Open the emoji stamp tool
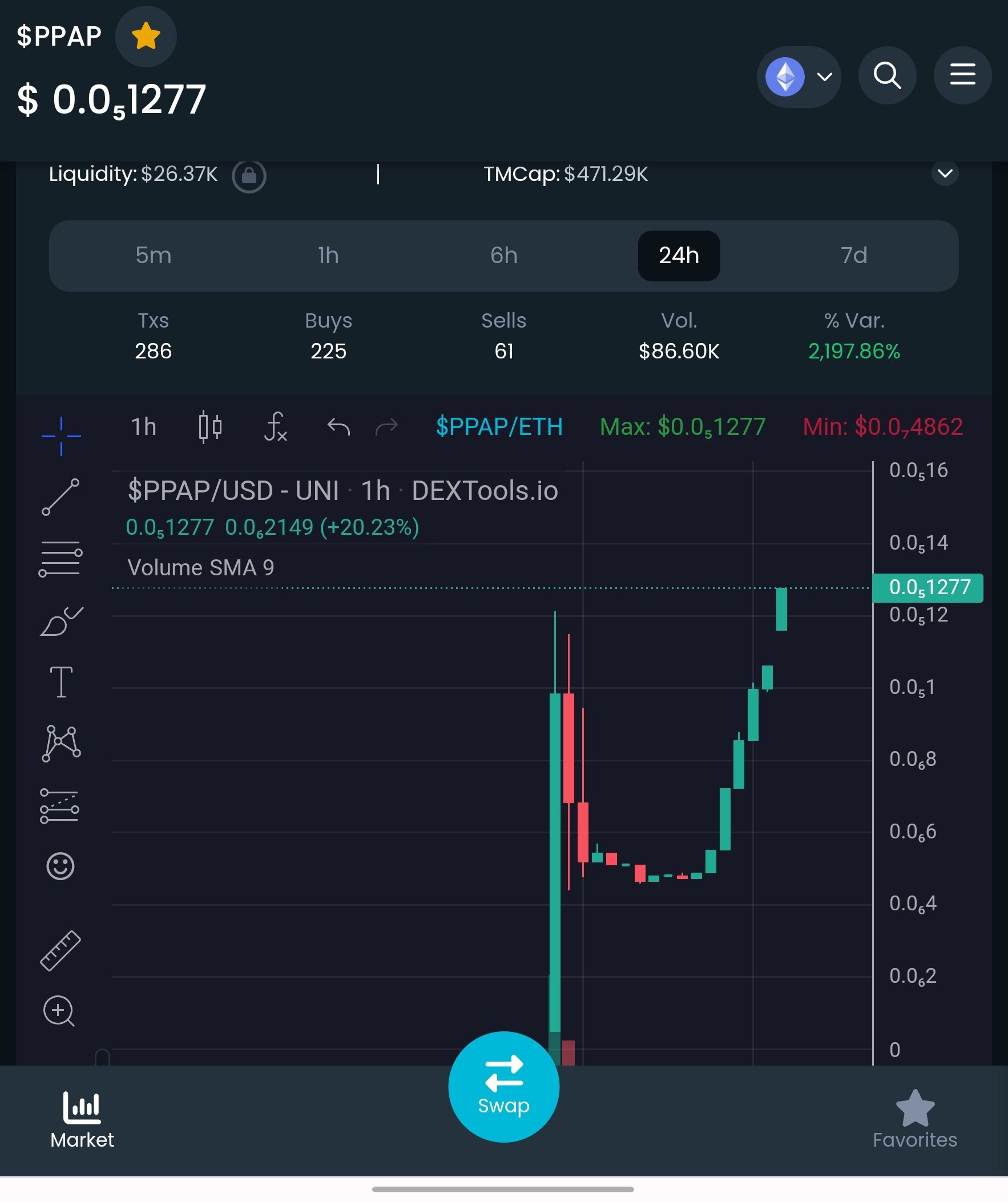Viewport: 1008px width, 1202px height. click(x=60, y=865)
